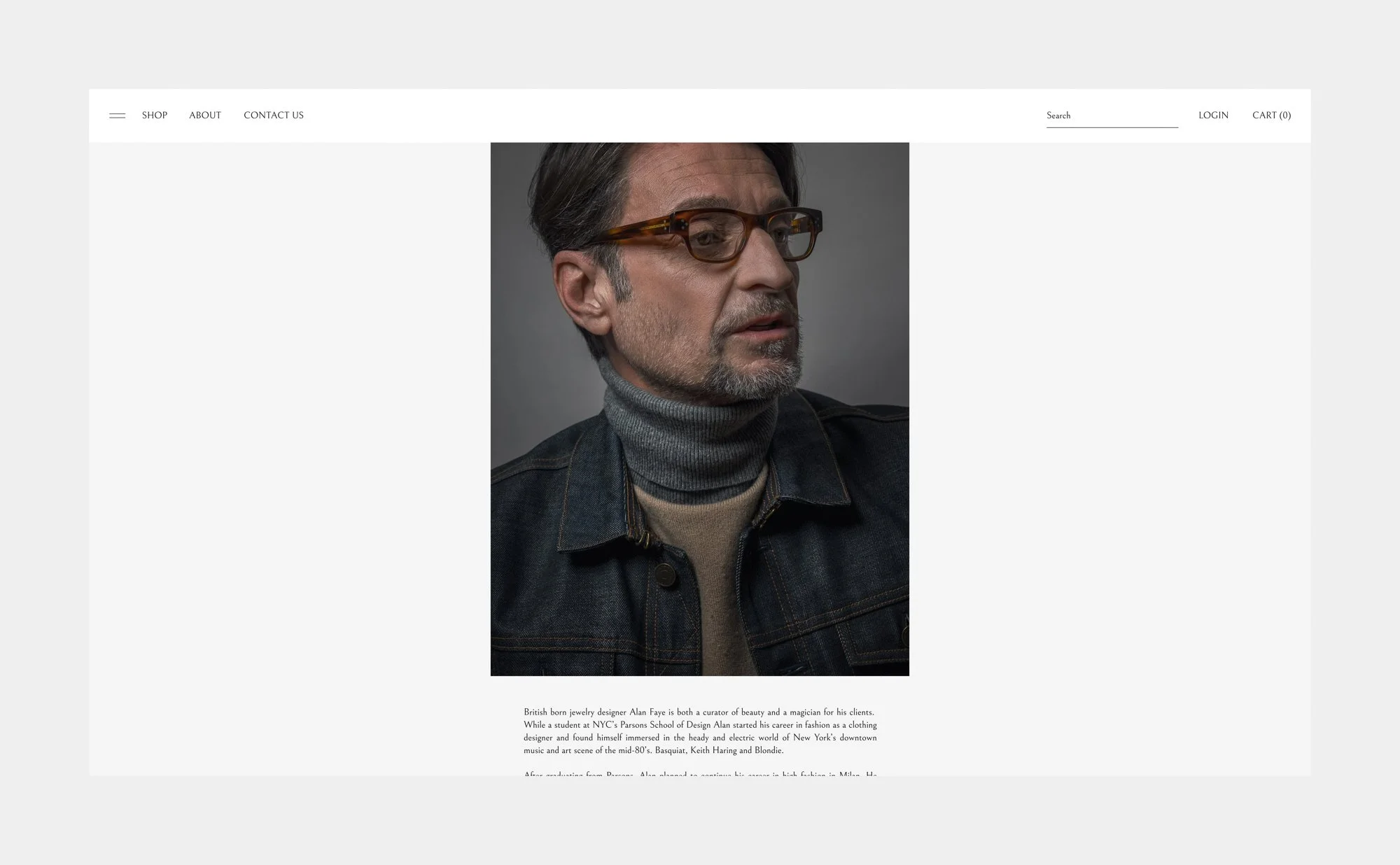Open the hamburger menu icon
Viewport: 1400px width, 865px height.
point(118,115)
